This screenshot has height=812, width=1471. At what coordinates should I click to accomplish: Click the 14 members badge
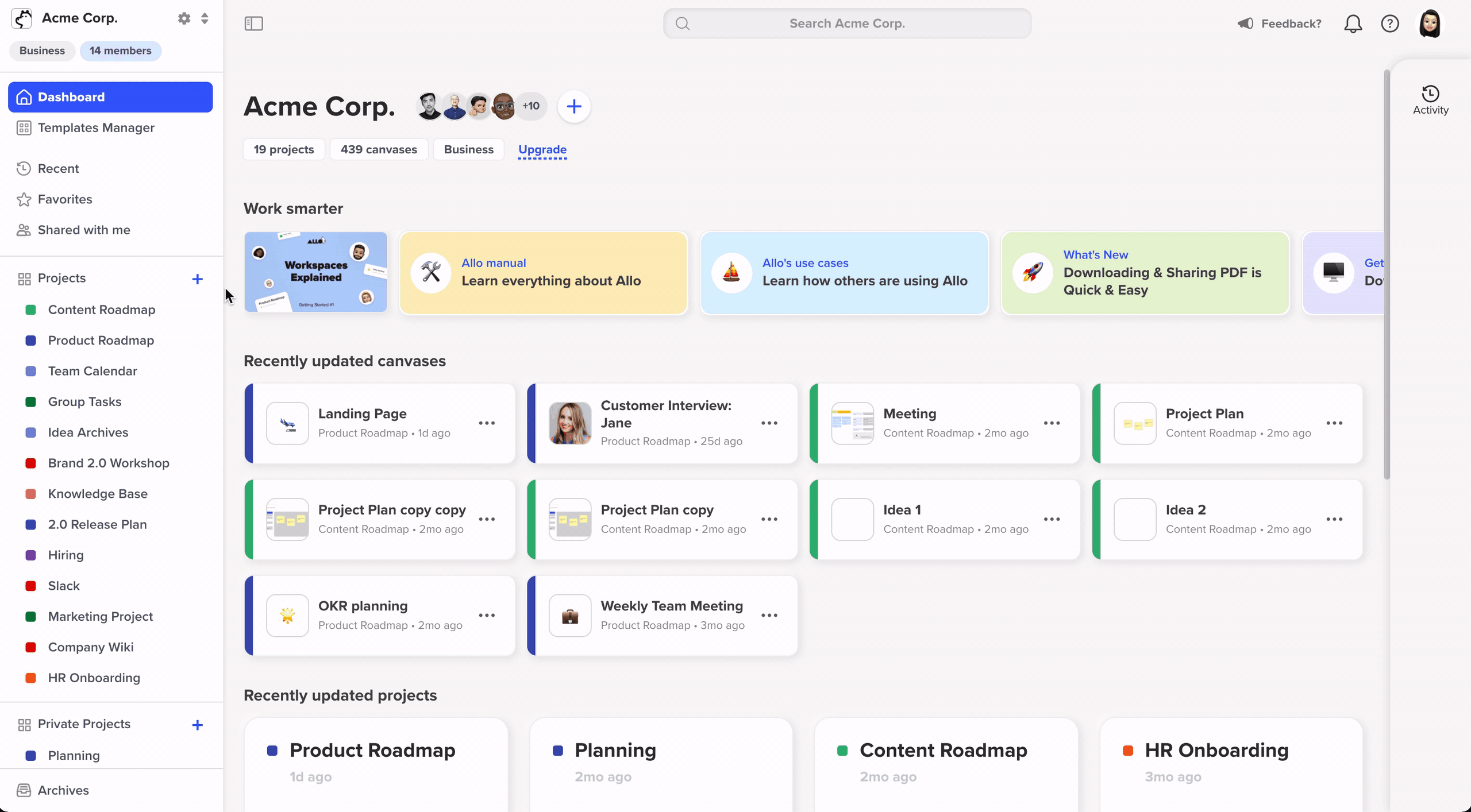121,51
